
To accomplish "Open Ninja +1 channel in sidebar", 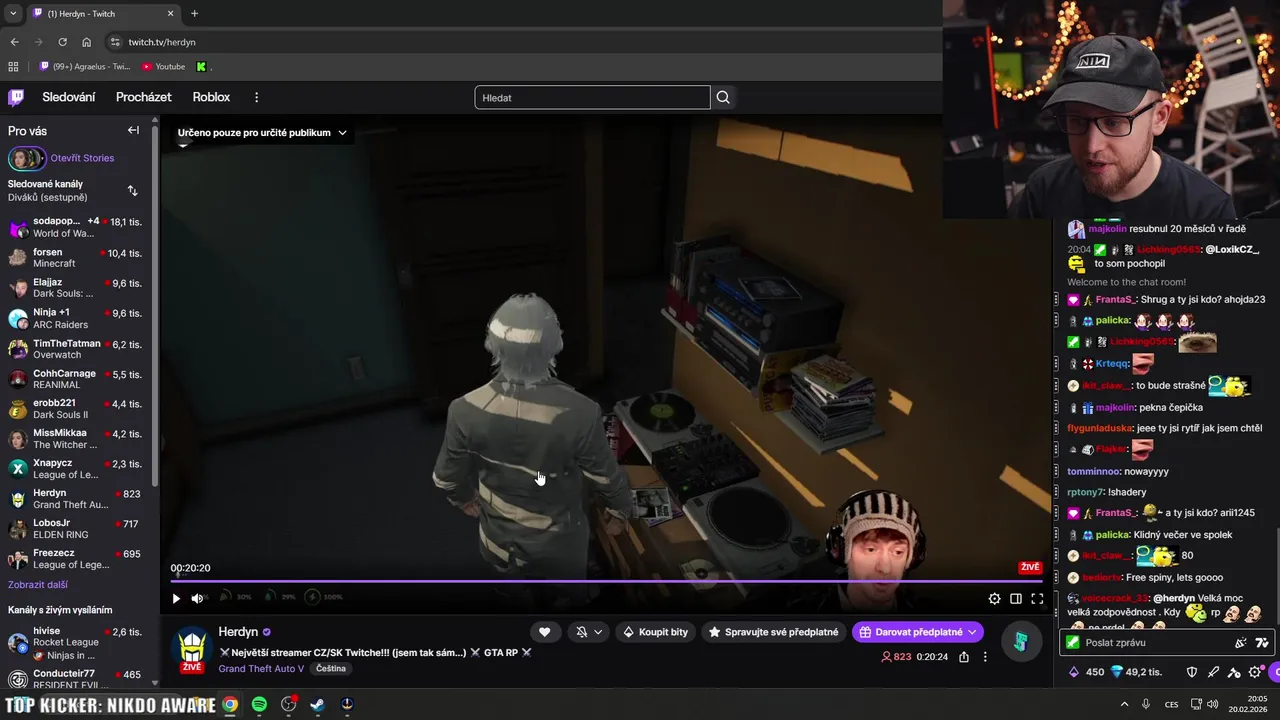I will pyautogui.click(x=75, y=318).
